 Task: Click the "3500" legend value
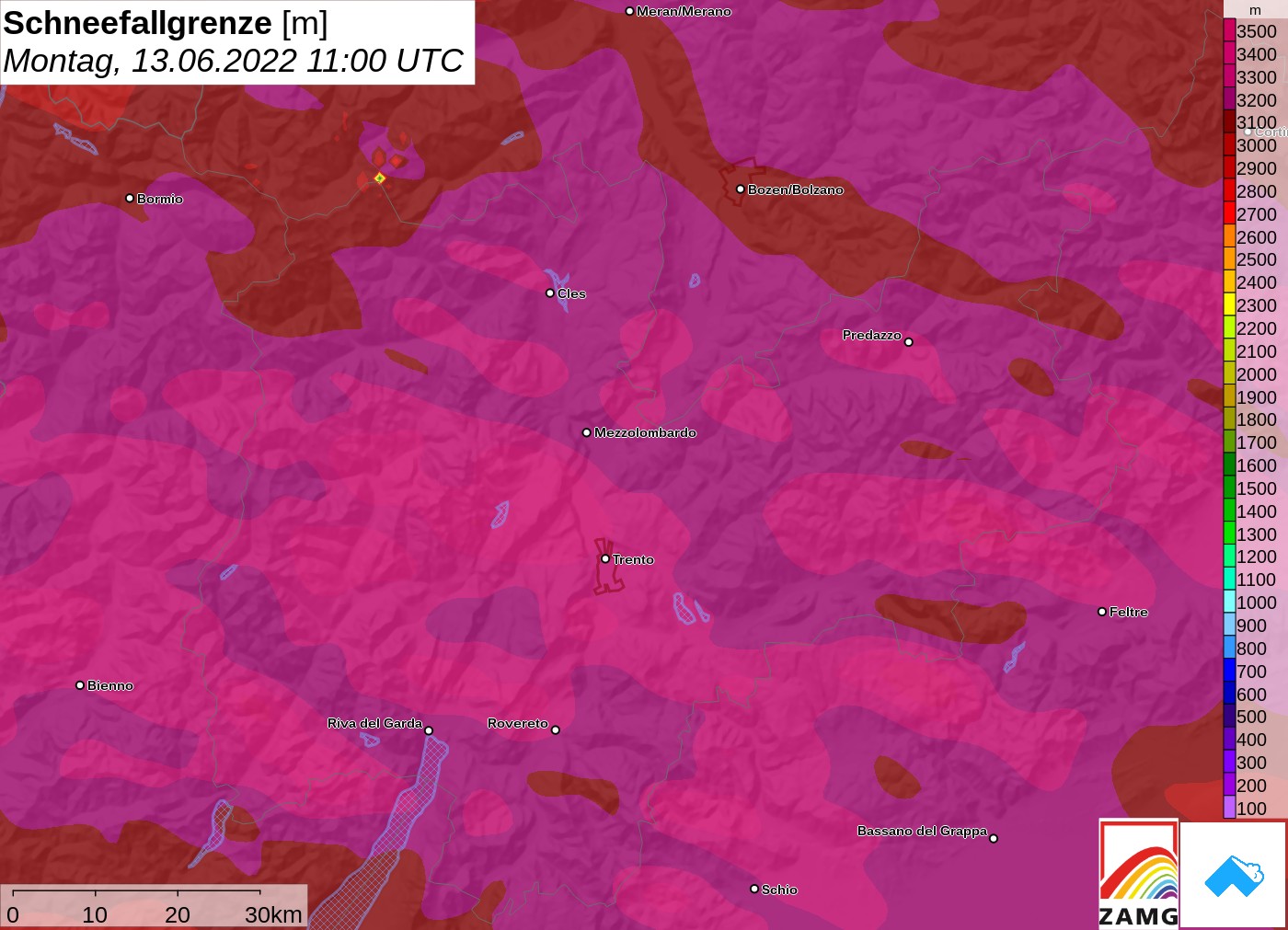(x=1257, y=31)
